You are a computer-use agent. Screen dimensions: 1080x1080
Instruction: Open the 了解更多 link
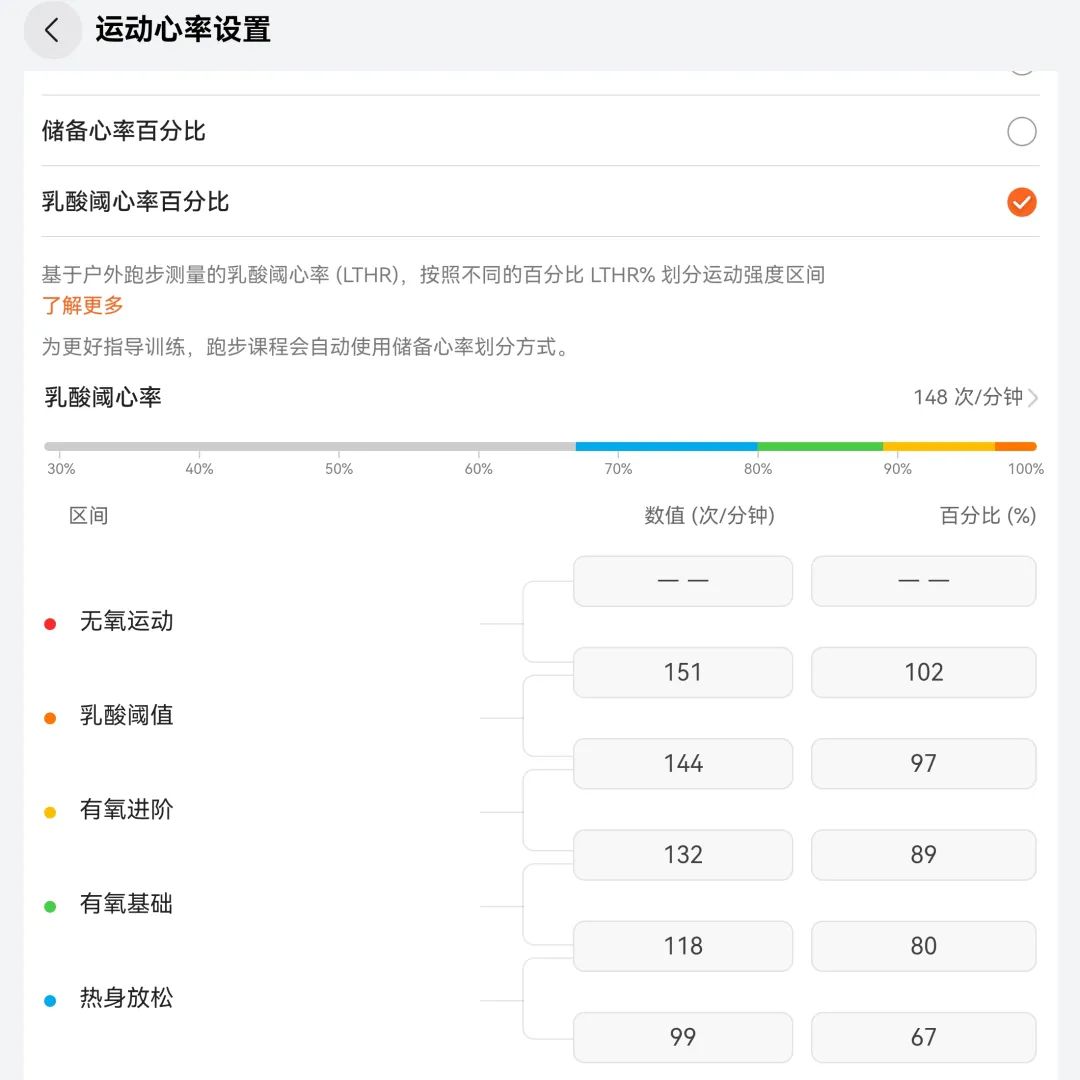point(83,305)
